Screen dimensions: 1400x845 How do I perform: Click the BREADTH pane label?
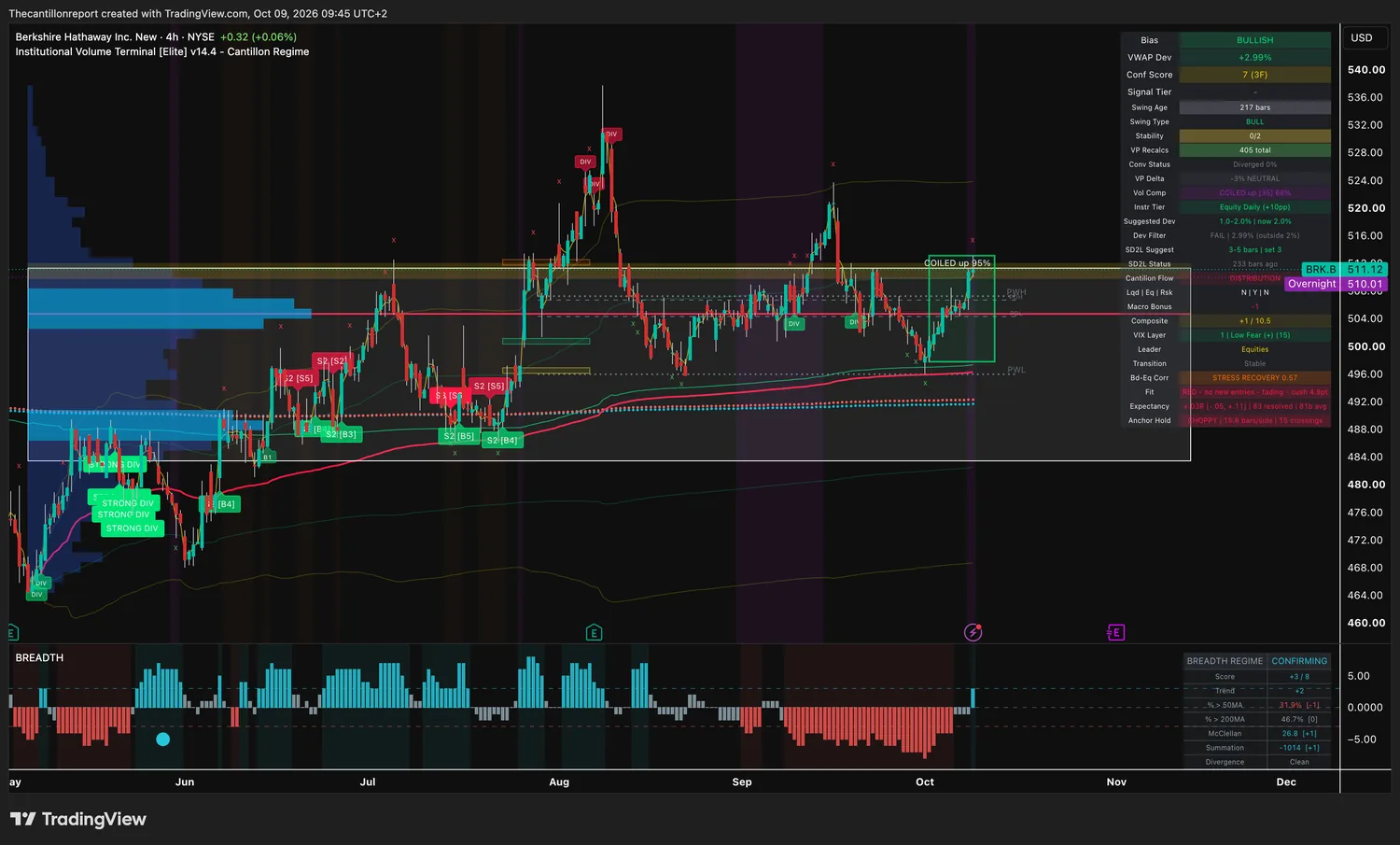point(39,658)
